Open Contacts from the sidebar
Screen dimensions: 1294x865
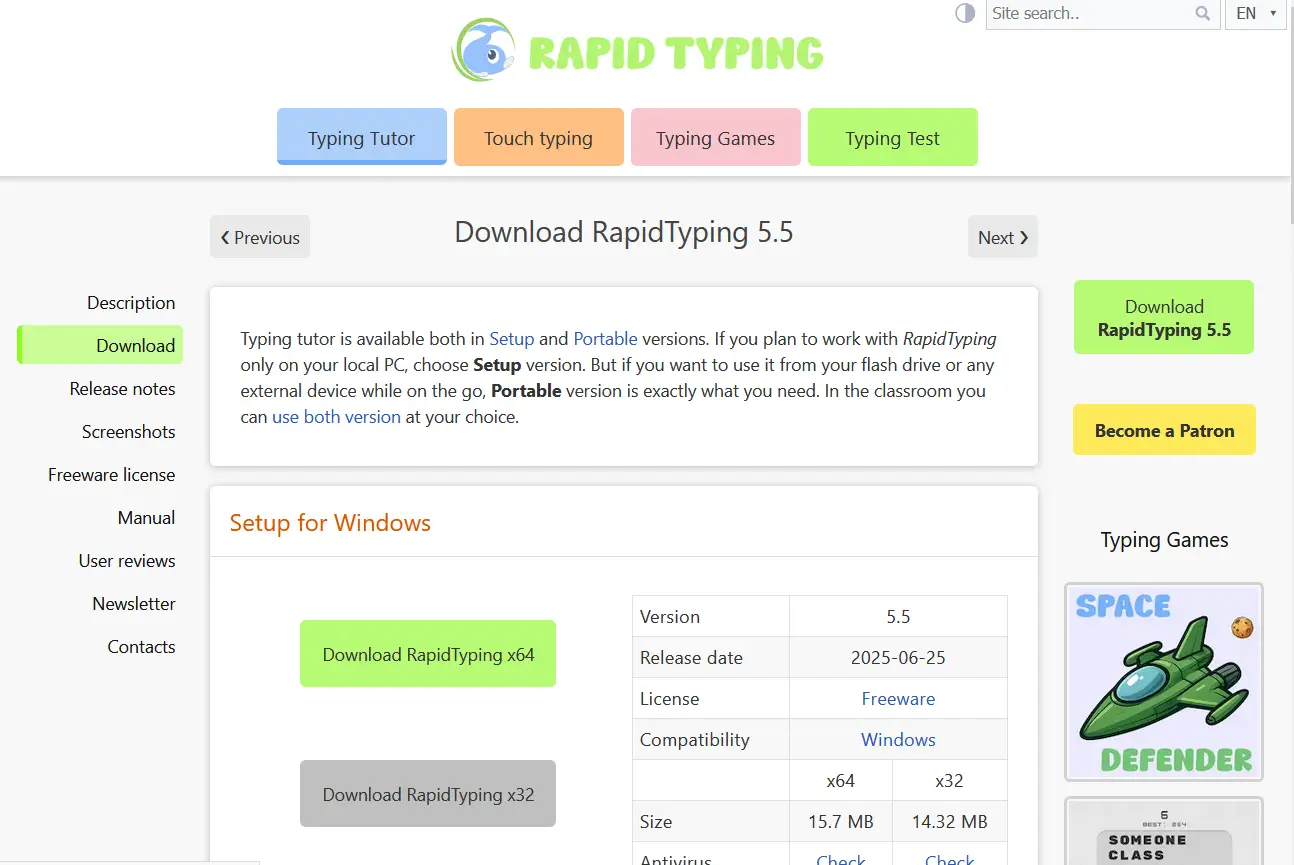pyautogui.click(x=142, y=647)
